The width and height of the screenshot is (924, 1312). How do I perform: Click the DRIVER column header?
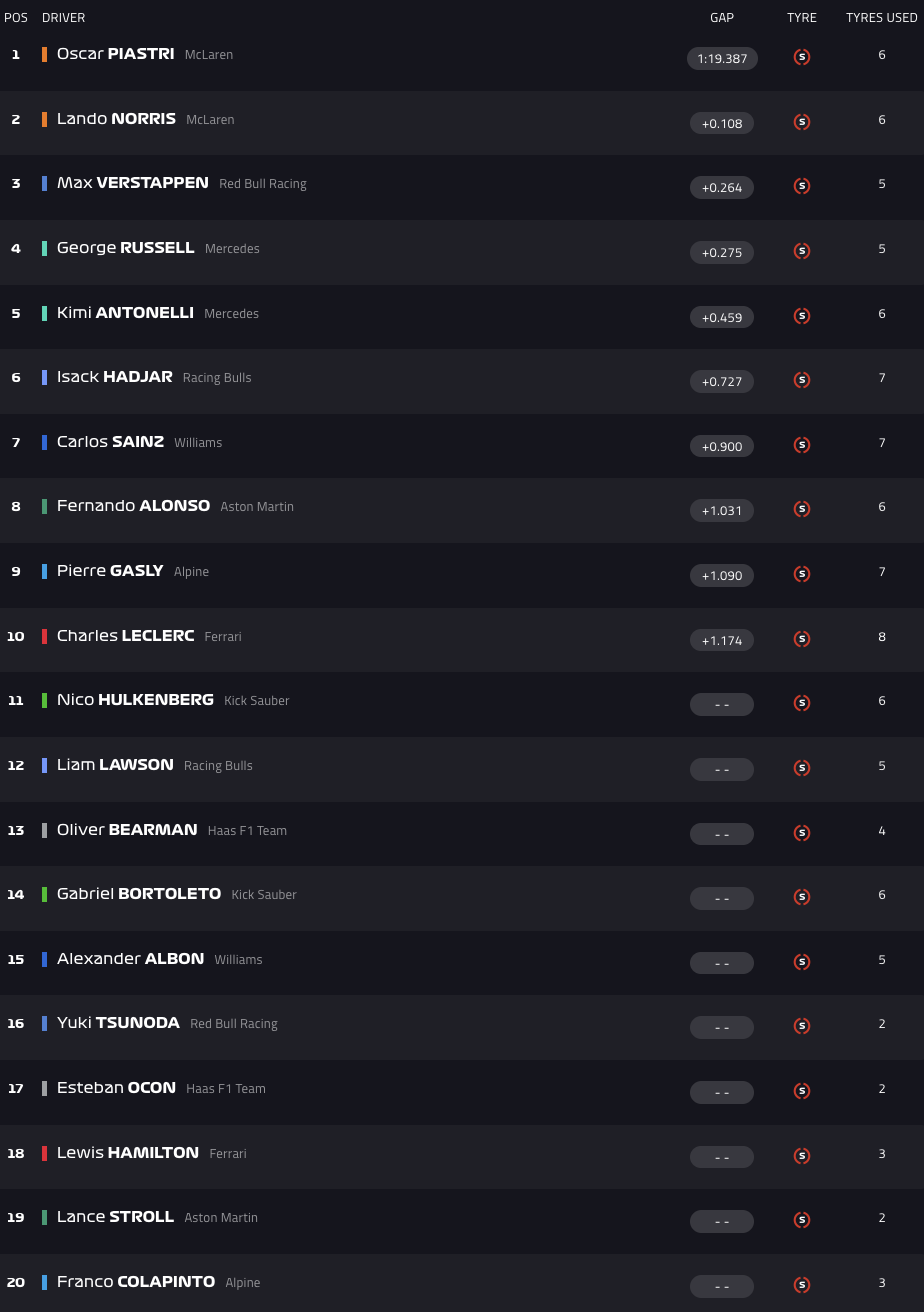(64, 18)
